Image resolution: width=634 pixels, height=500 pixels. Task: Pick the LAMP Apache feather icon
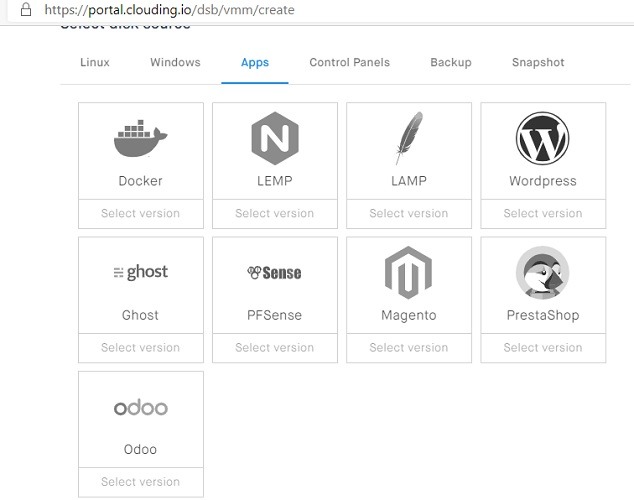[x=409, y=138]
